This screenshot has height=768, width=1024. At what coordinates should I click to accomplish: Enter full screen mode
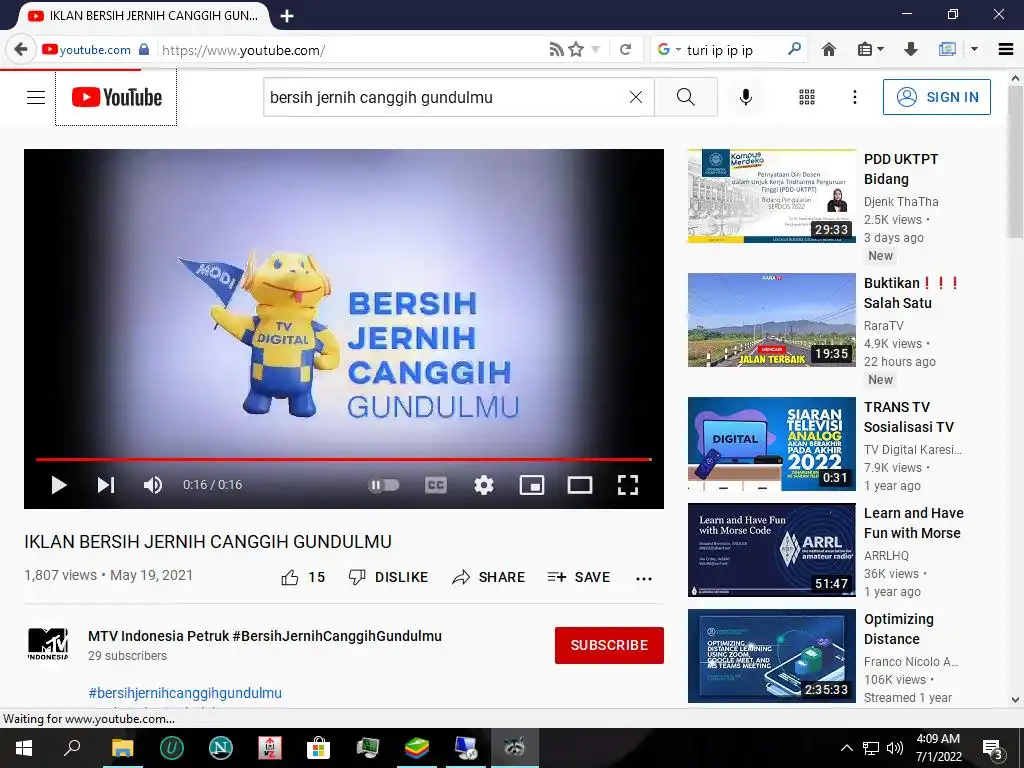pos(628,485)
